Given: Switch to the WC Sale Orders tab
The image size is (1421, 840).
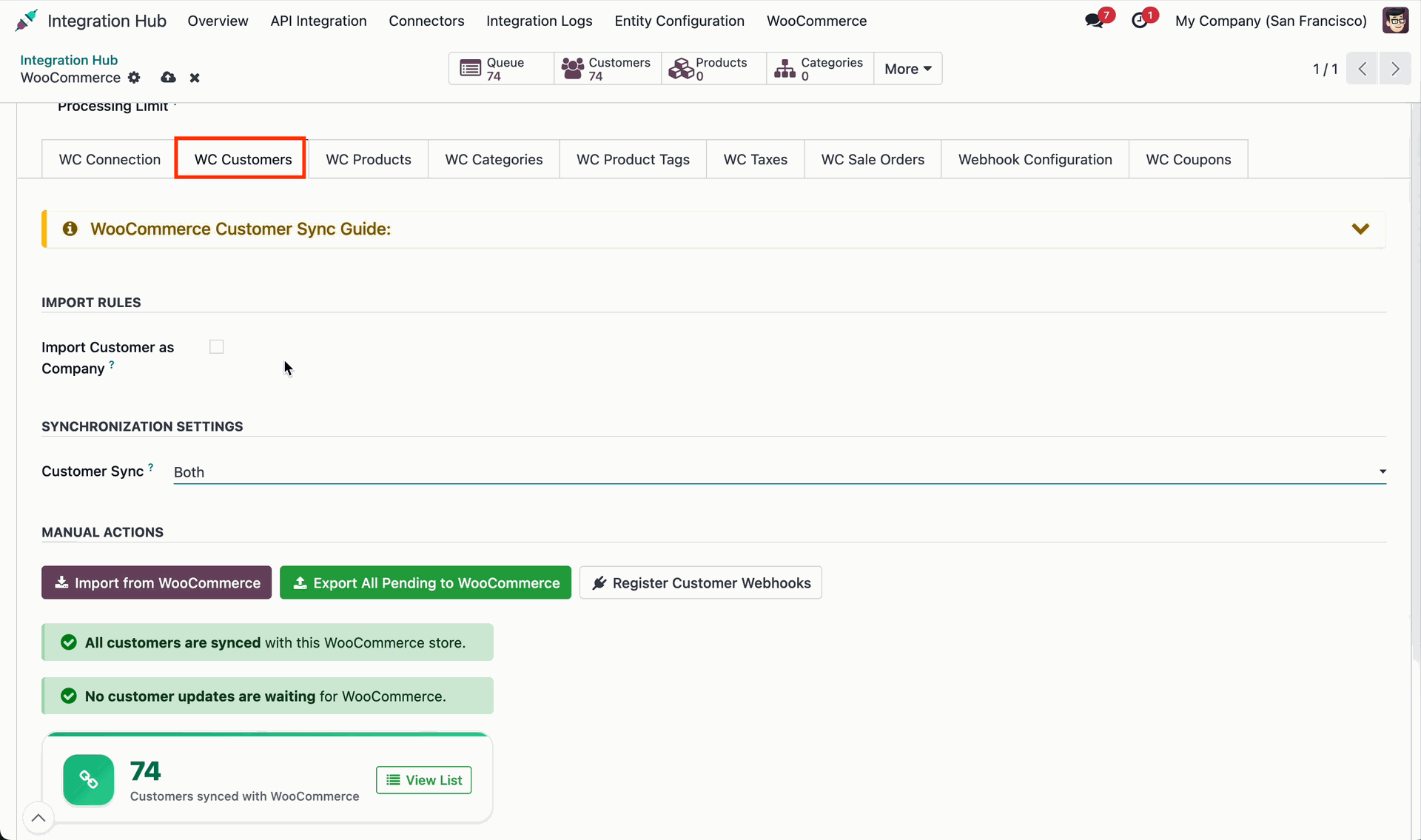Looking at the screenshot, I should (873, 159).
